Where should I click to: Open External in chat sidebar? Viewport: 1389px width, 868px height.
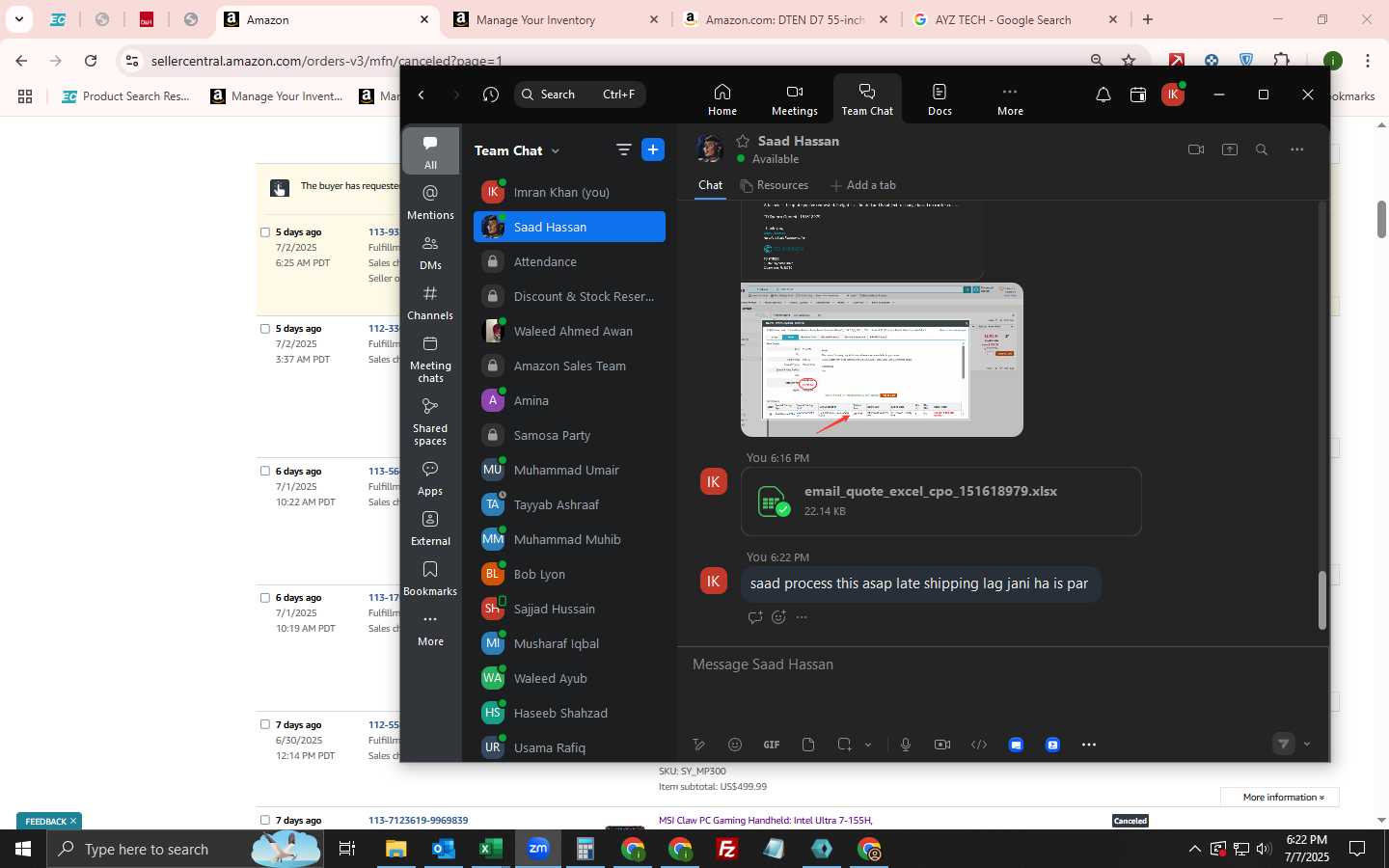[430, 529]
